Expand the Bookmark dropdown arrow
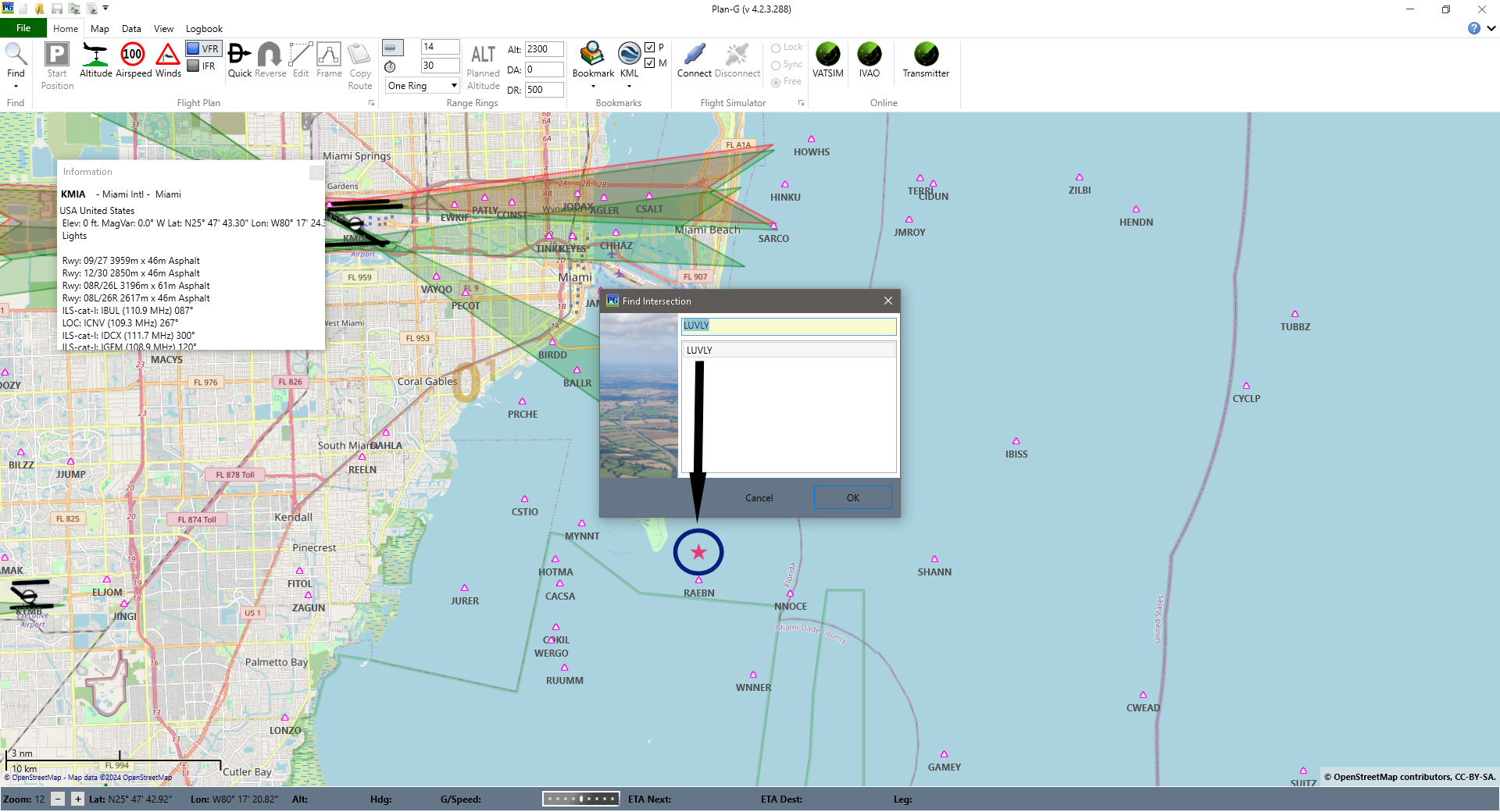Screen dimensions: 1500x812 [x=593, y=87]
